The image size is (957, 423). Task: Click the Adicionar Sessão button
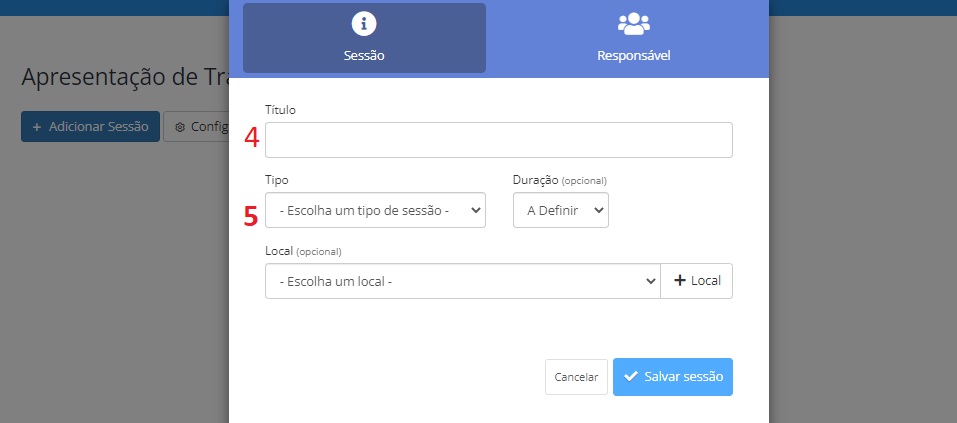[90, 126]
